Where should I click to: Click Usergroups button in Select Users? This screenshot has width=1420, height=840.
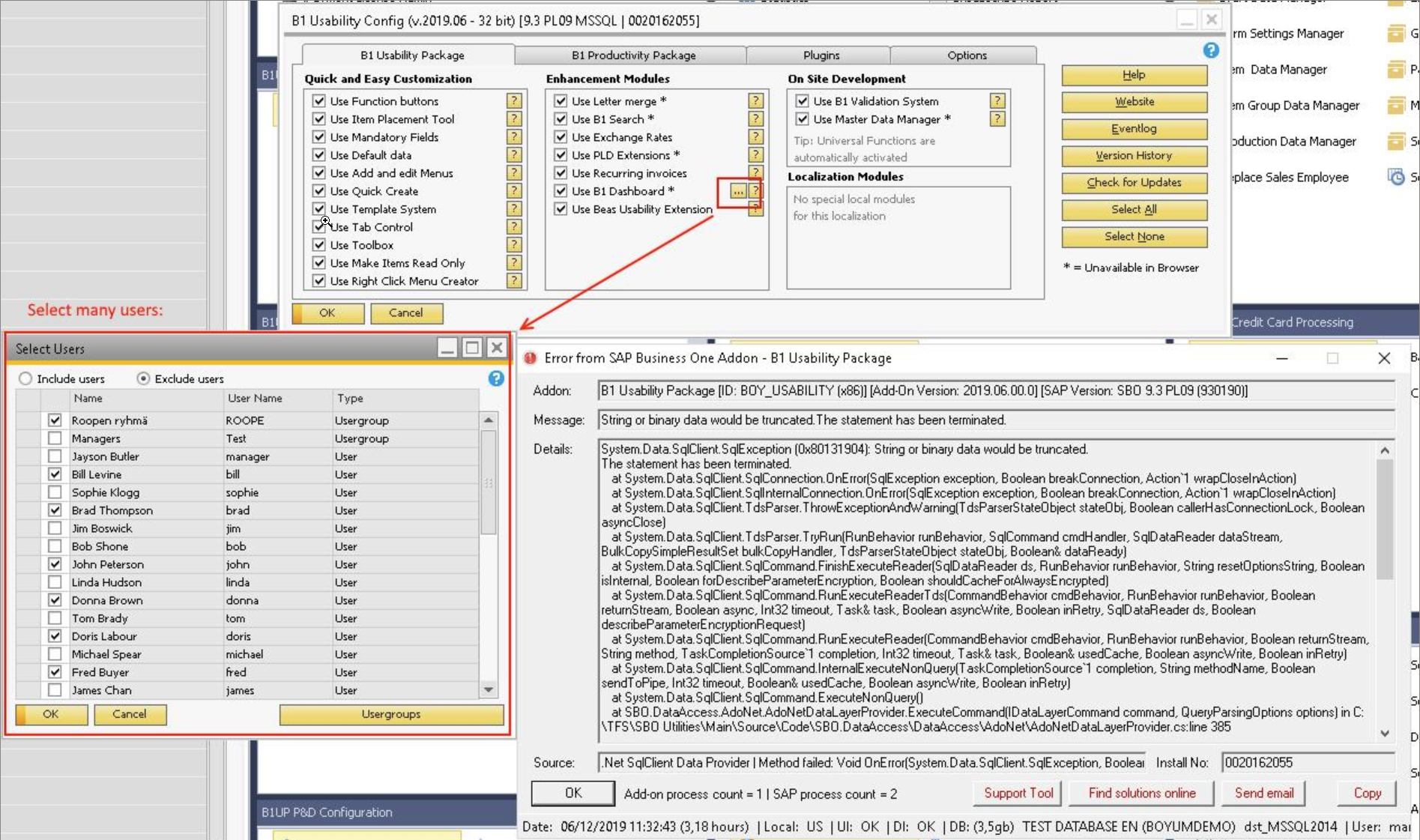391,715
